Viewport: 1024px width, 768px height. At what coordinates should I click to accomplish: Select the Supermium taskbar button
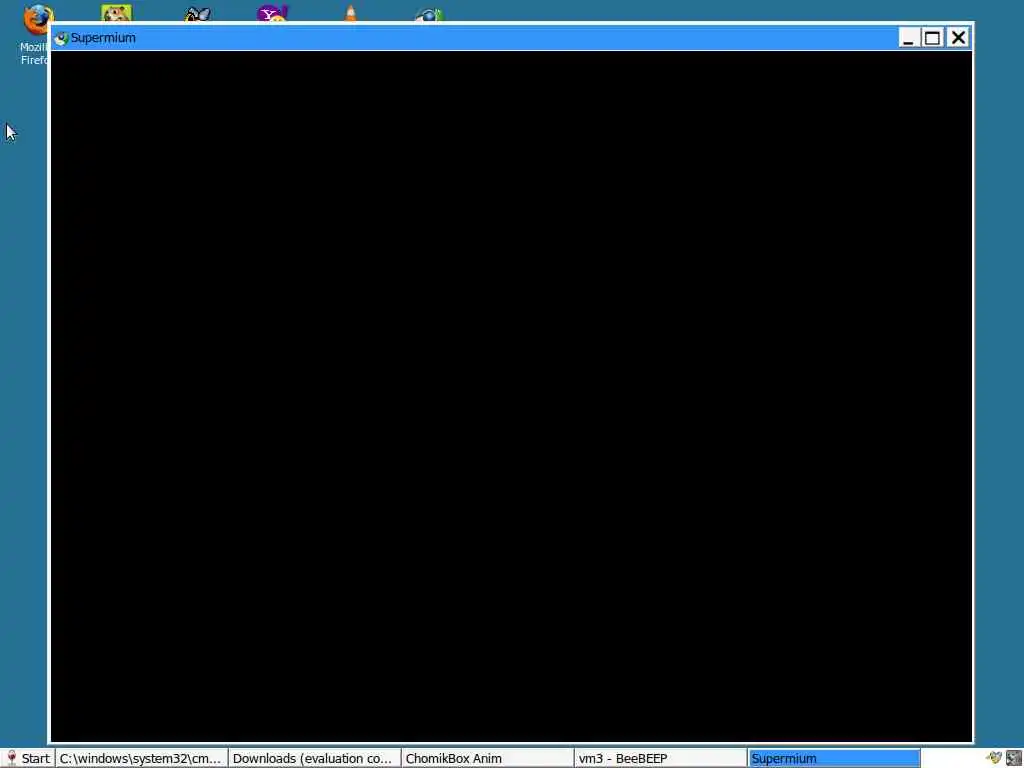[x=834, y=758]
